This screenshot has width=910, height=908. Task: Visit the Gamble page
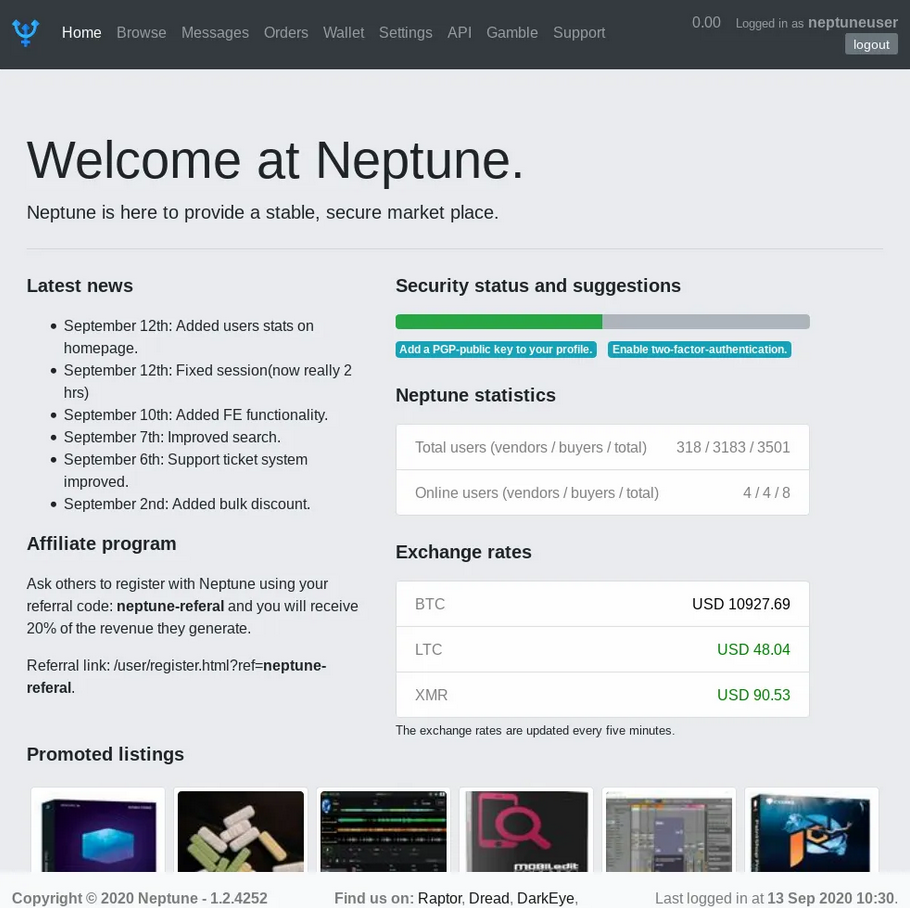coord(512,32)
